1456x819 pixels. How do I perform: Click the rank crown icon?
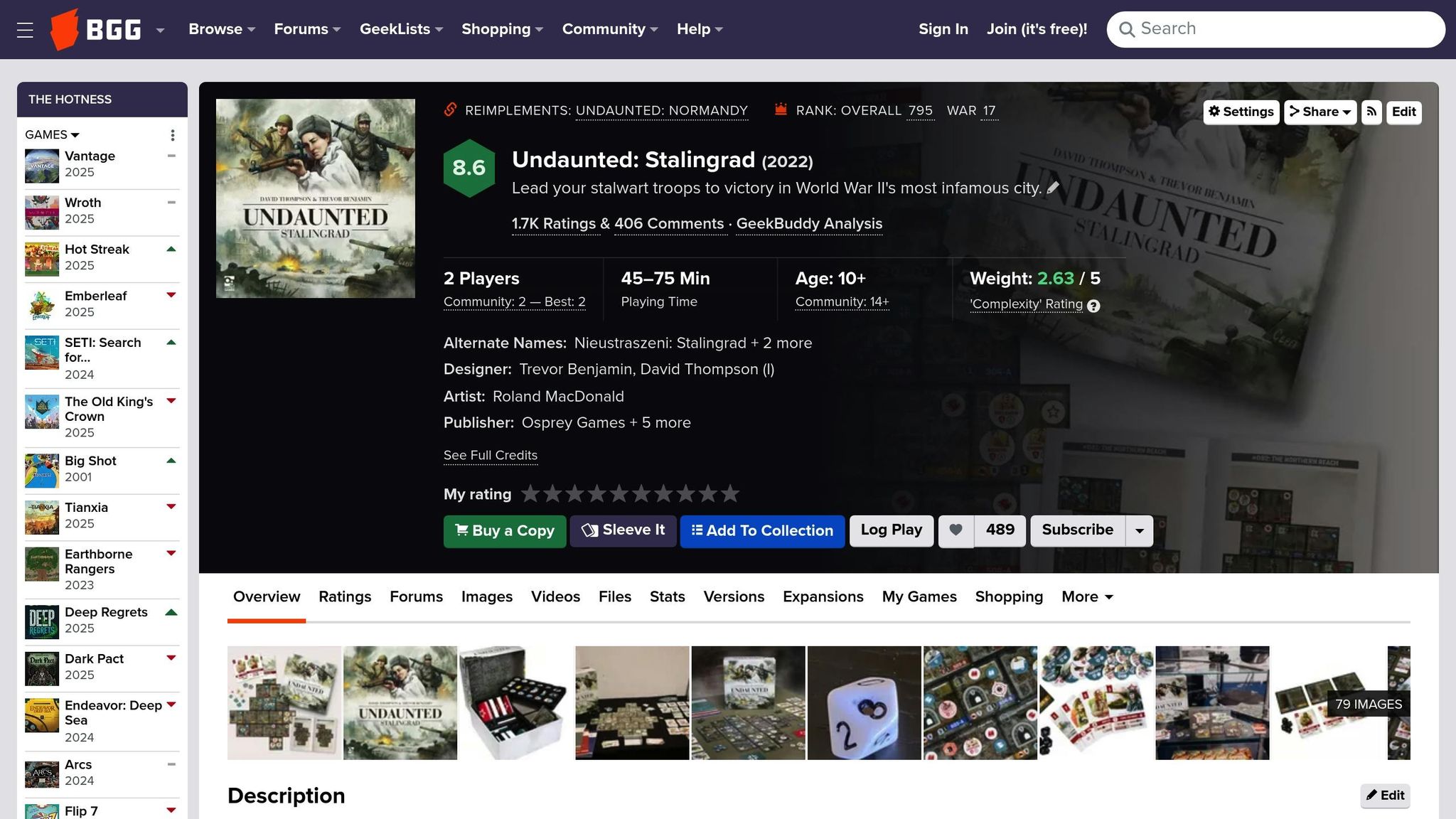pos(781,109)
